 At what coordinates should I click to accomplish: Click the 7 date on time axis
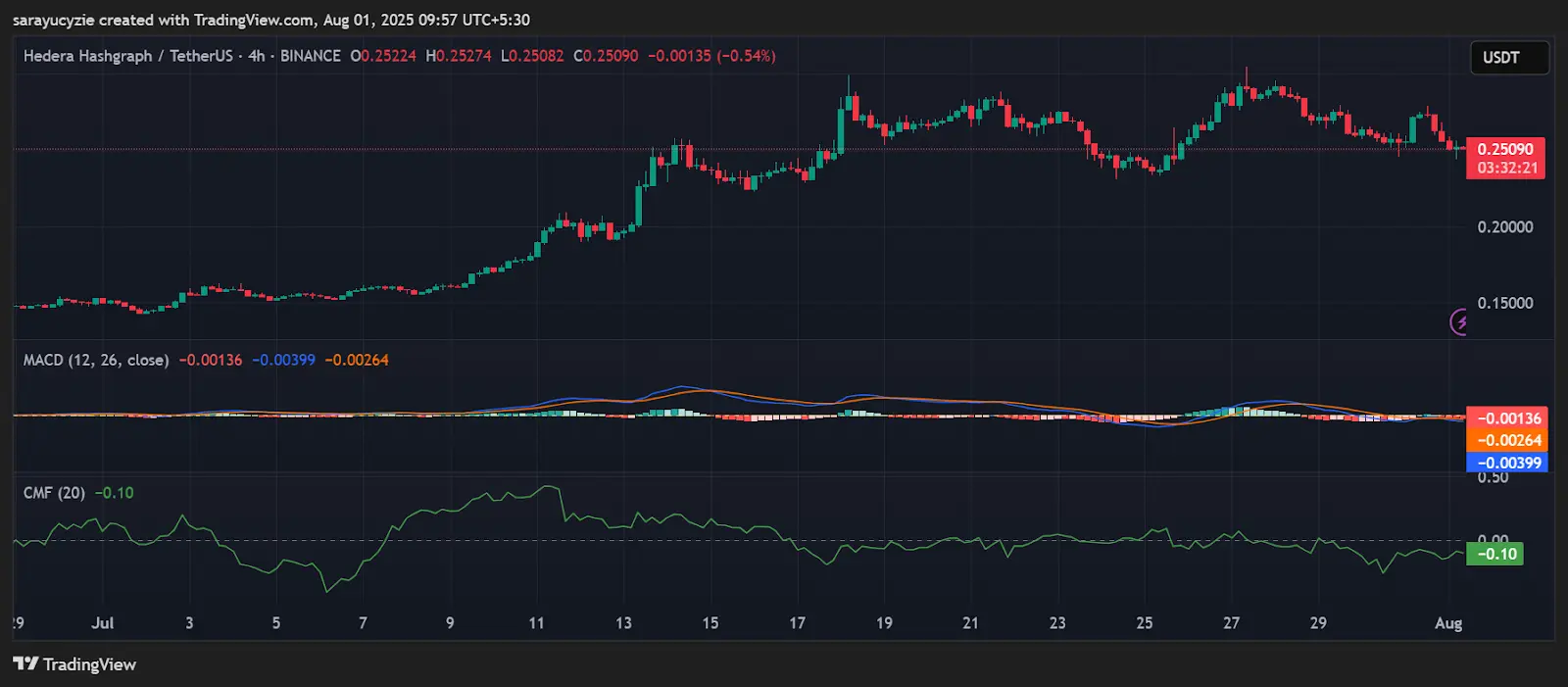[363, 623]
